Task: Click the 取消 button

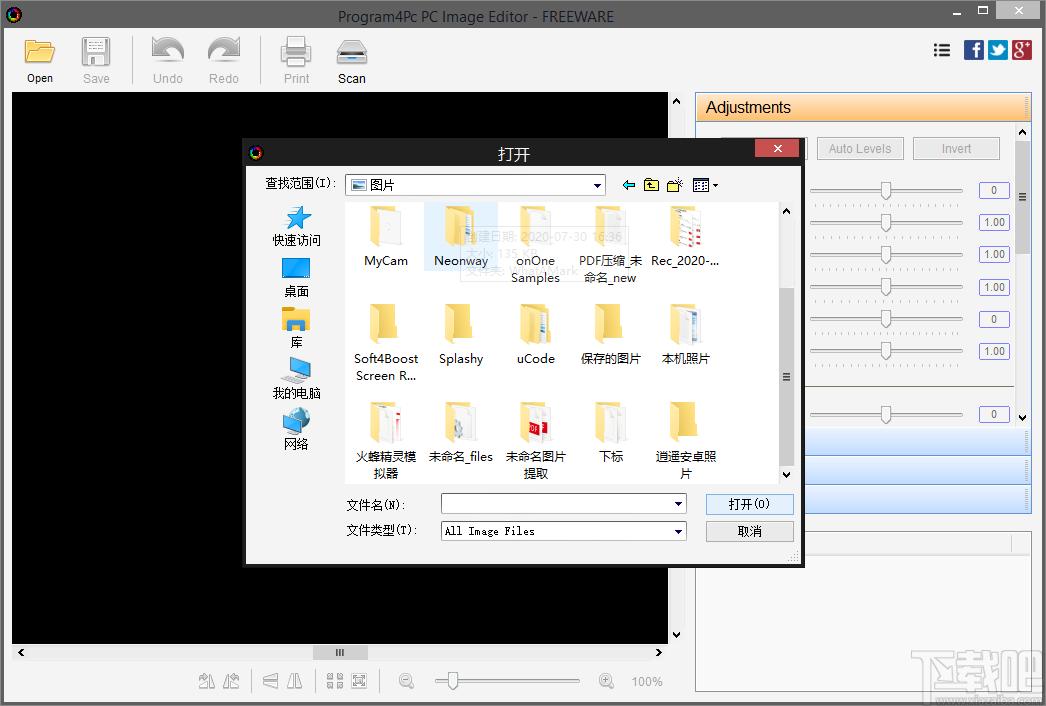Action: (x=749, y=531)
